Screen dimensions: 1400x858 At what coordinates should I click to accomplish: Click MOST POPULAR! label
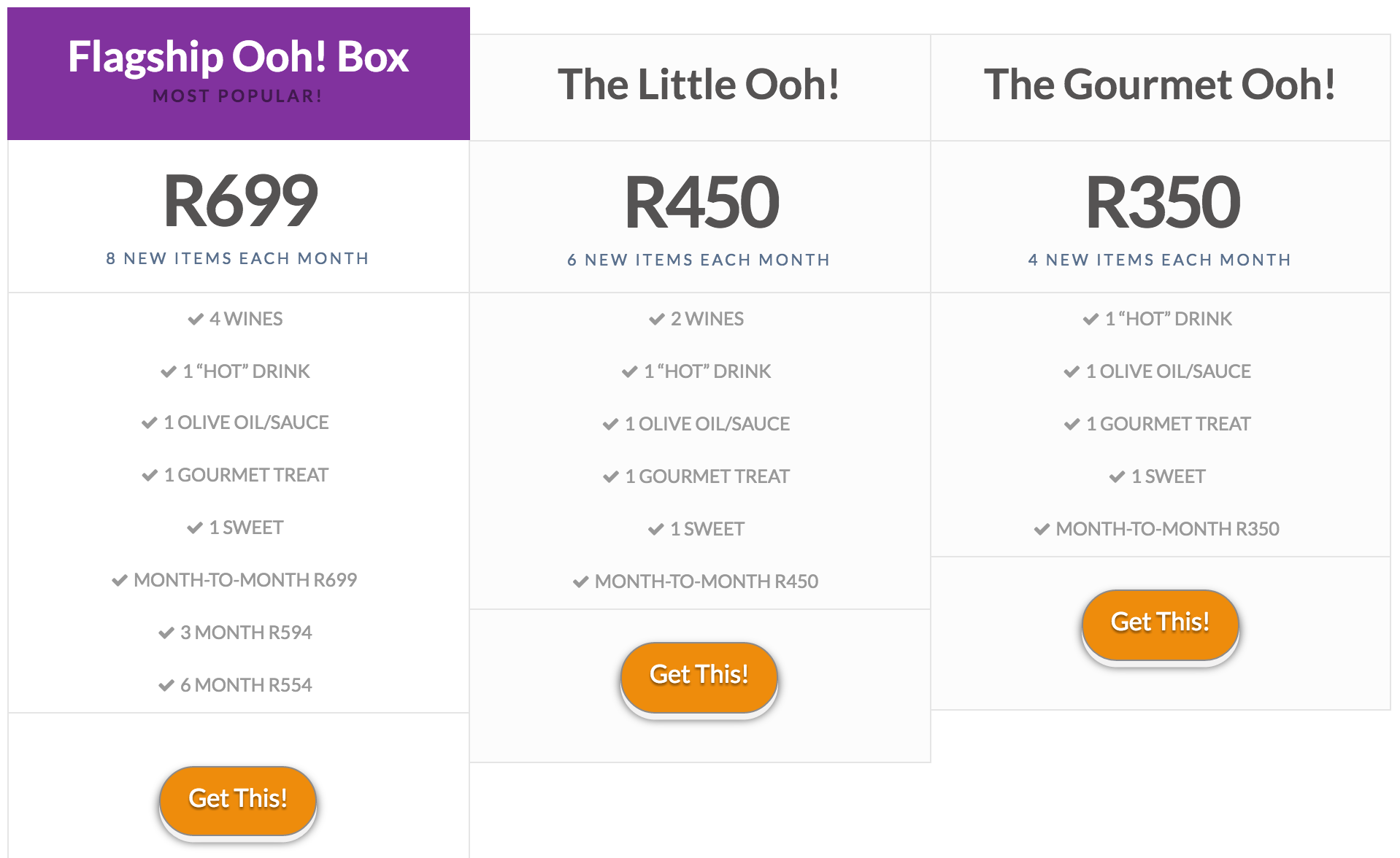click(238, 96)
